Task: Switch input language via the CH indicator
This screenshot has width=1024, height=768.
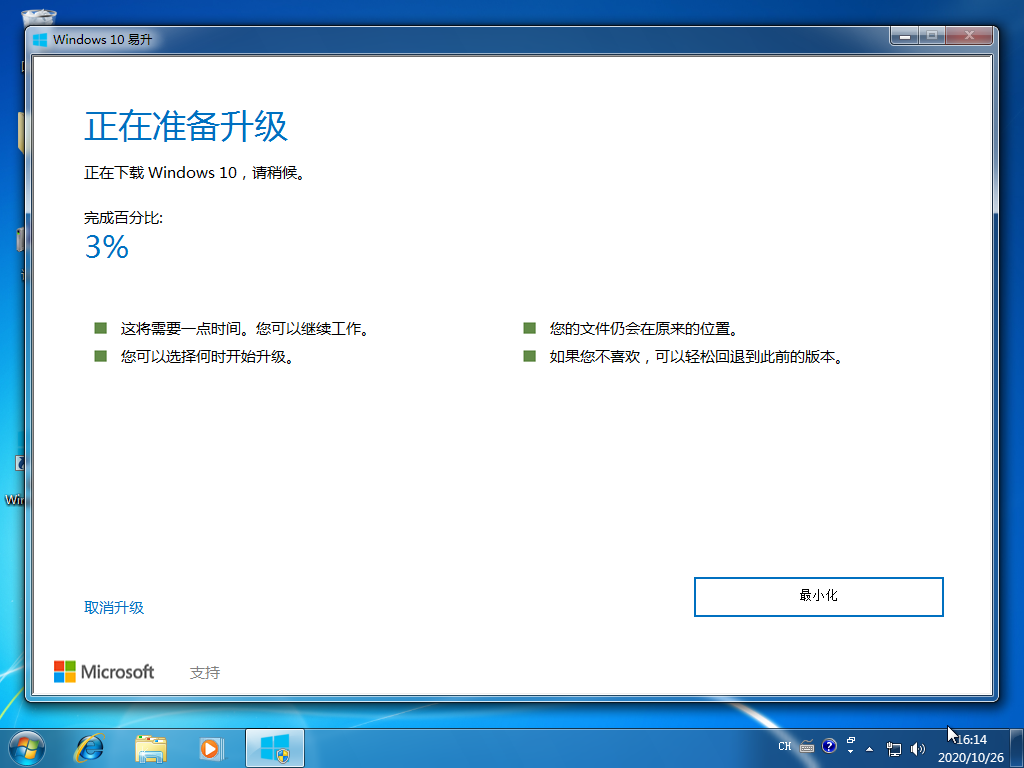Action: [785, 746]
